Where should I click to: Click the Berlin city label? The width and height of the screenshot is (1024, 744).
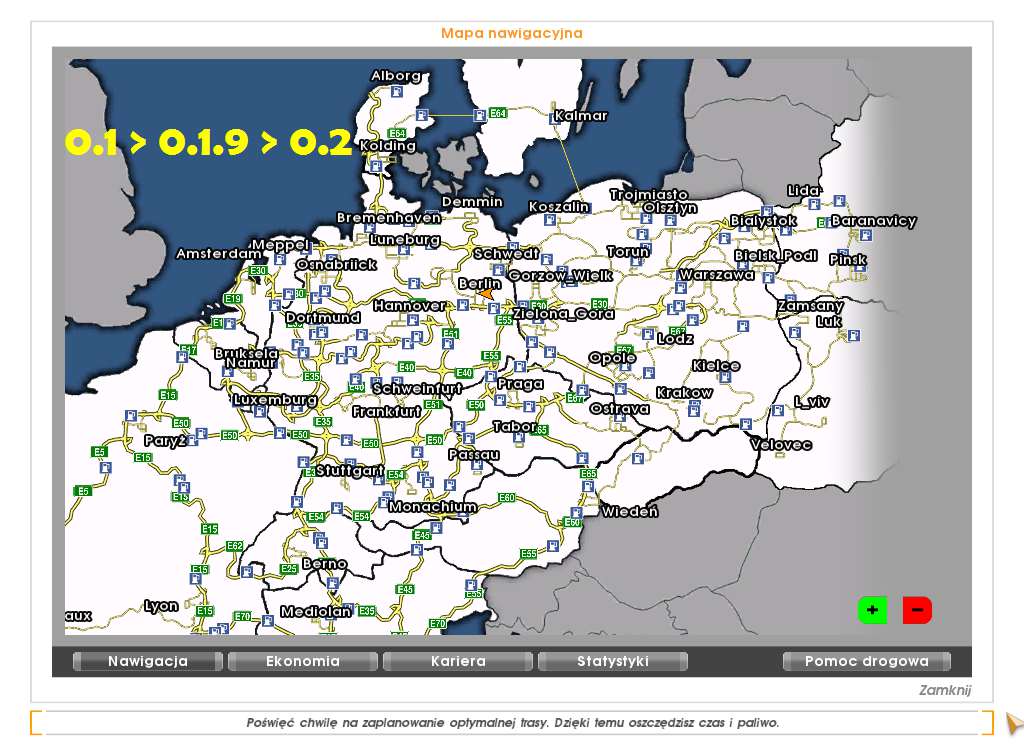point(479,283)
